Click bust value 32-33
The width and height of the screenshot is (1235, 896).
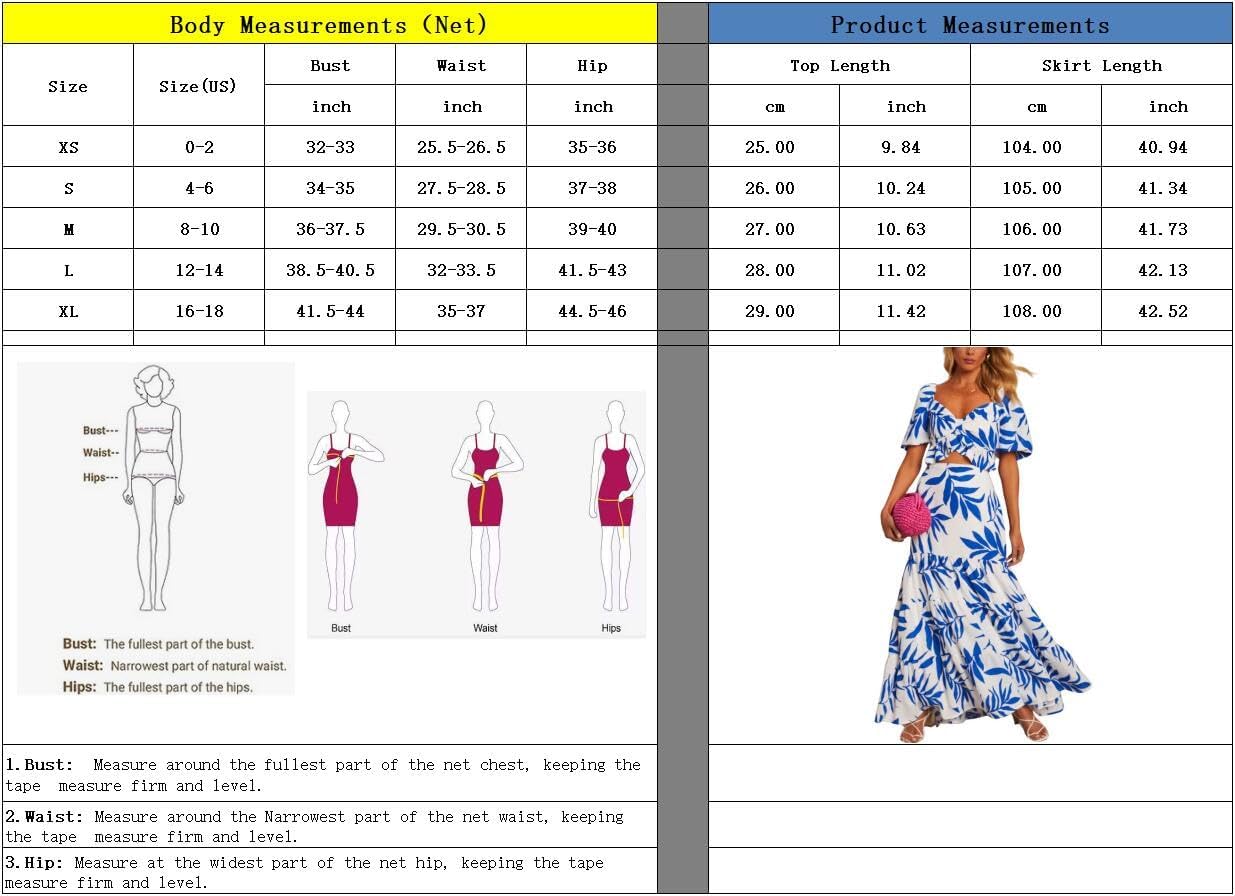tap(330, 147)
